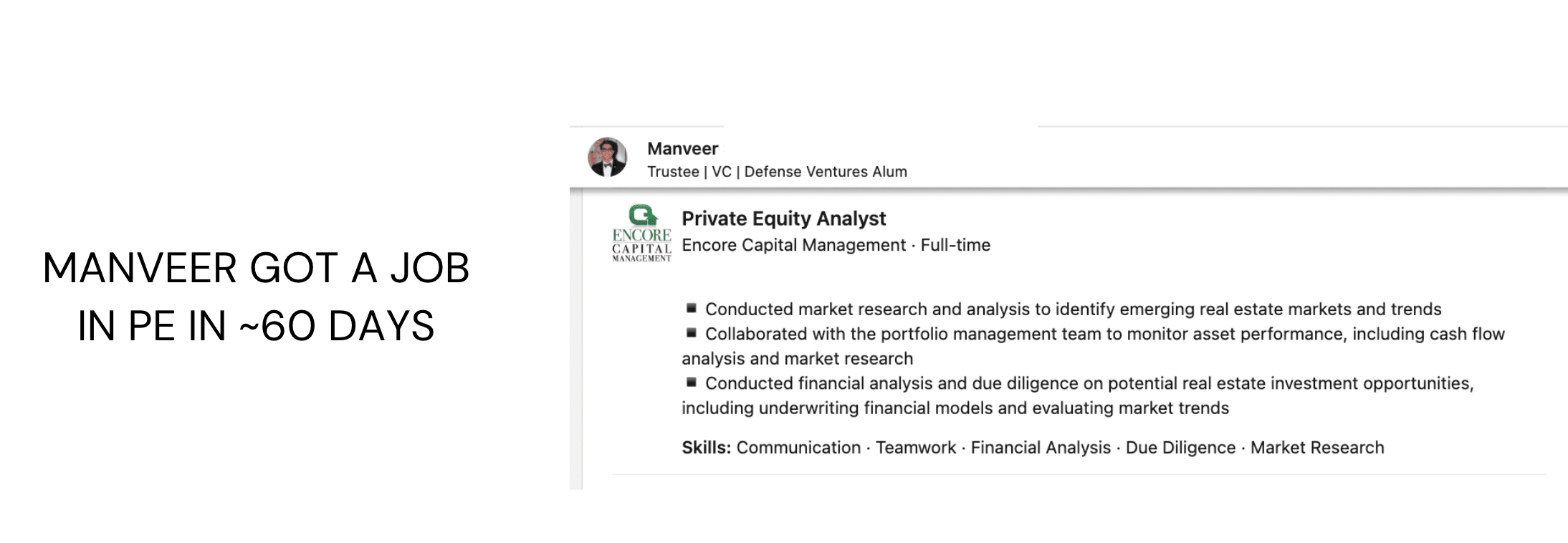Open the Private Equity Analyst job title
The width and height of the screenshot is (1568, 543).
point(783,218)
